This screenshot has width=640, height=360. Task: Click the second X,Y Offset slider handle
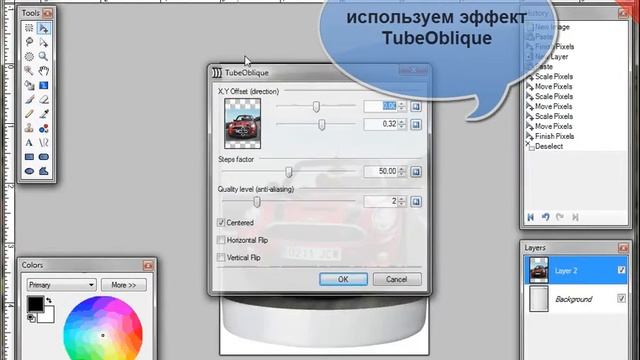[x=322, y=124]
